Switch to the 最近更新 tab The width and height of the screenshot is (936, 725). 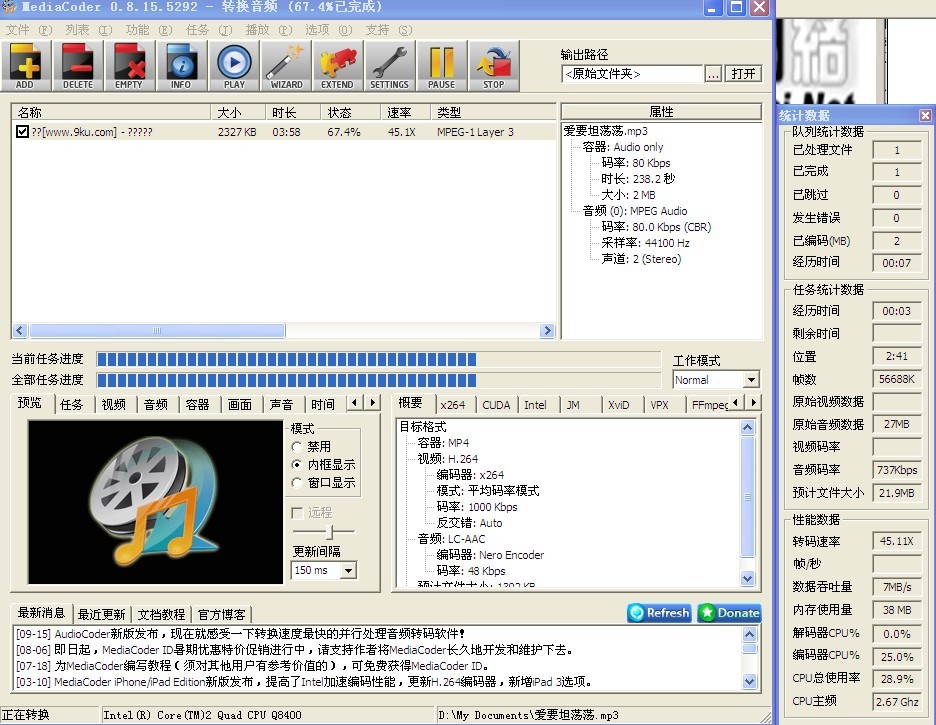click(101, 614)
